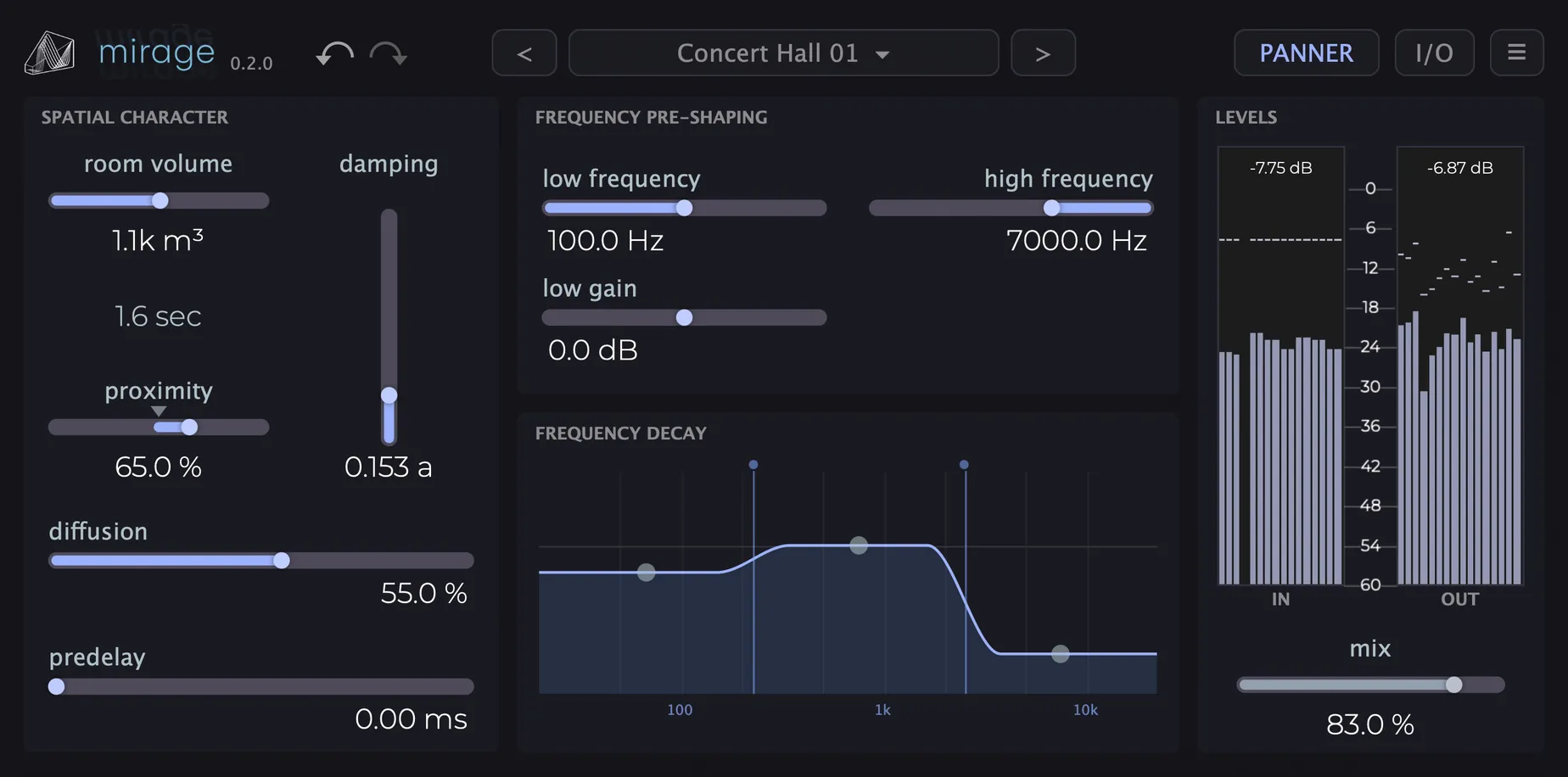
Task: Click the high crossover frequency marker dot
Action: [964, 465]
